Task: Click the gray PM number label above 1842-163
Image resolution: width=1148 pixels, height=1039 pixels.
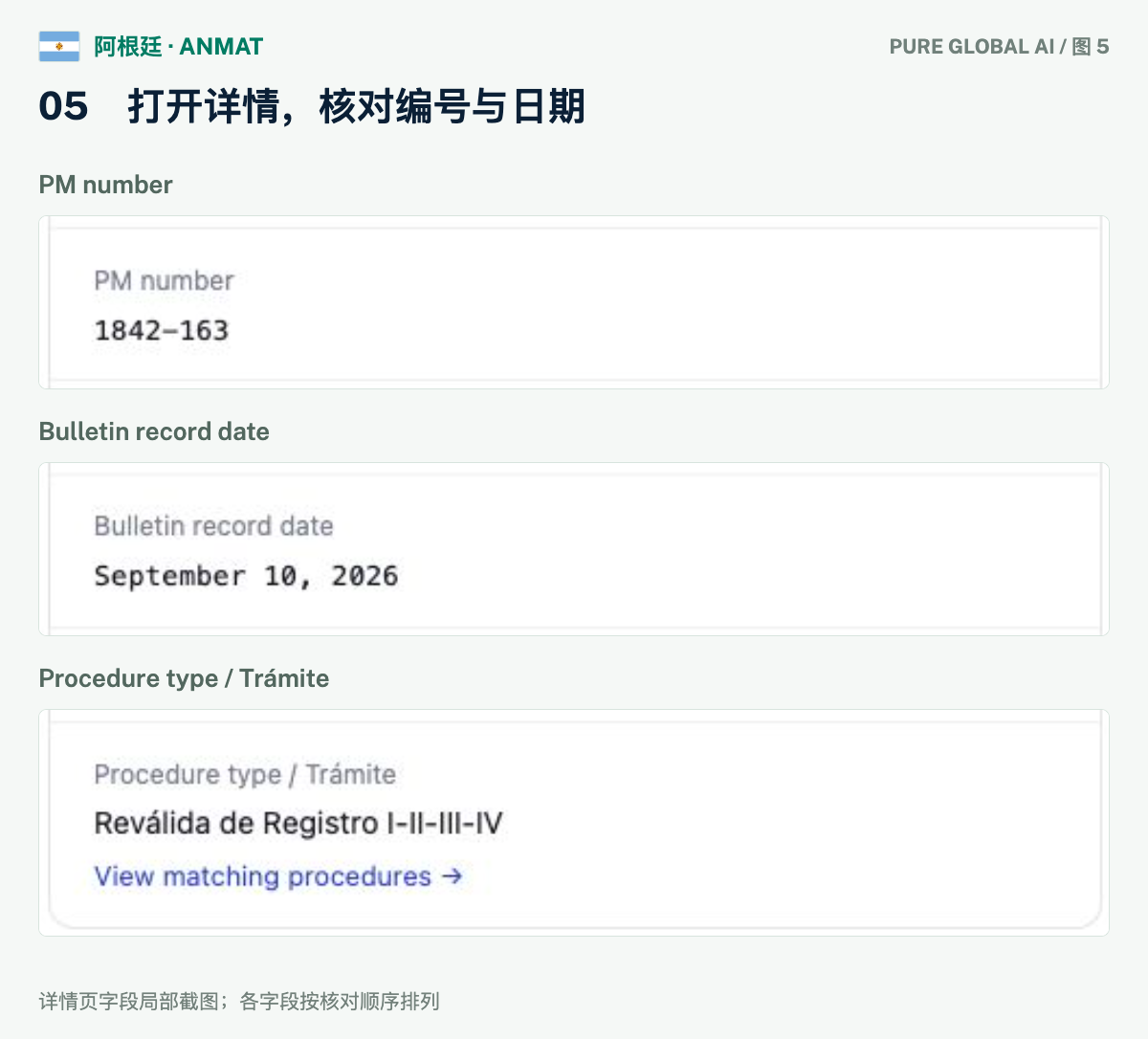Action: coord(164,280)
